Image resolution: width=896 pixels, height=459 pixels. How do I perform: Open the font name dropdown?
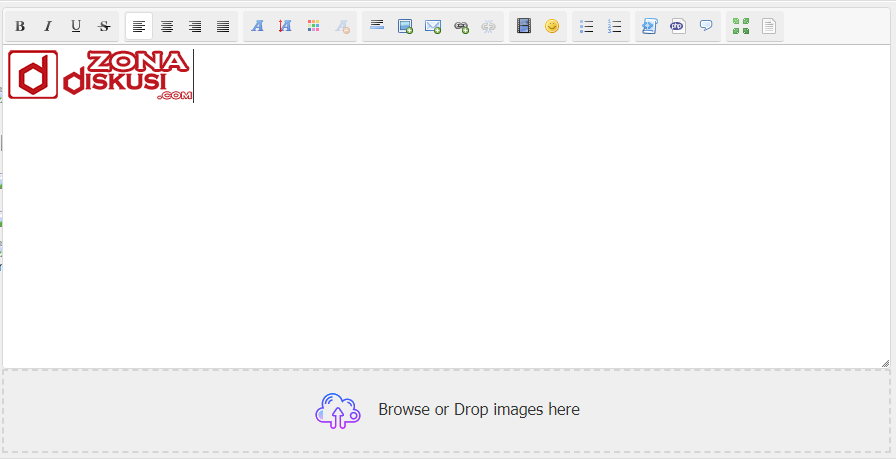258,26
